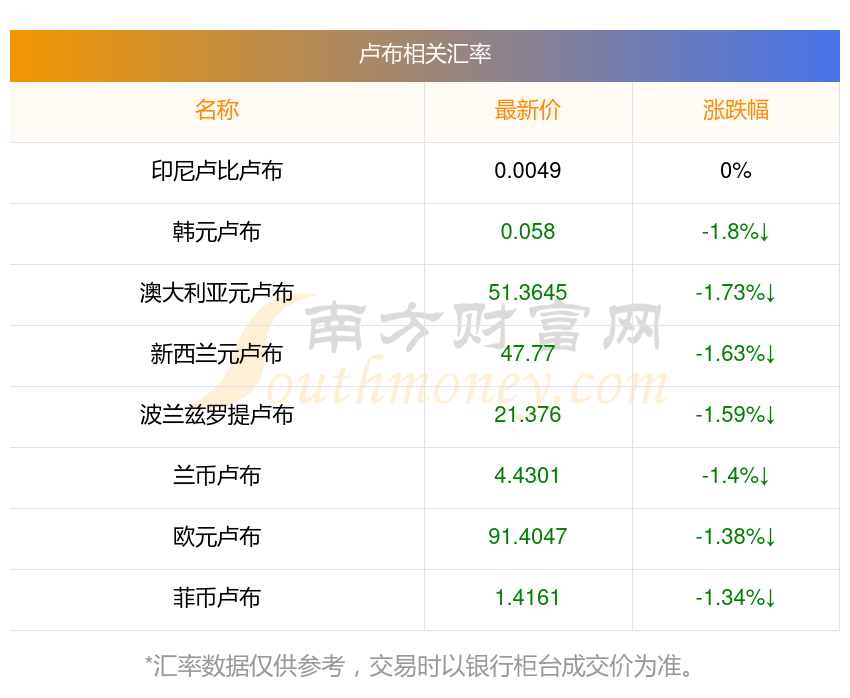Select the 新西兰元卢布 row name
Viewport: 850px width, 698px height.
(217, 354)
